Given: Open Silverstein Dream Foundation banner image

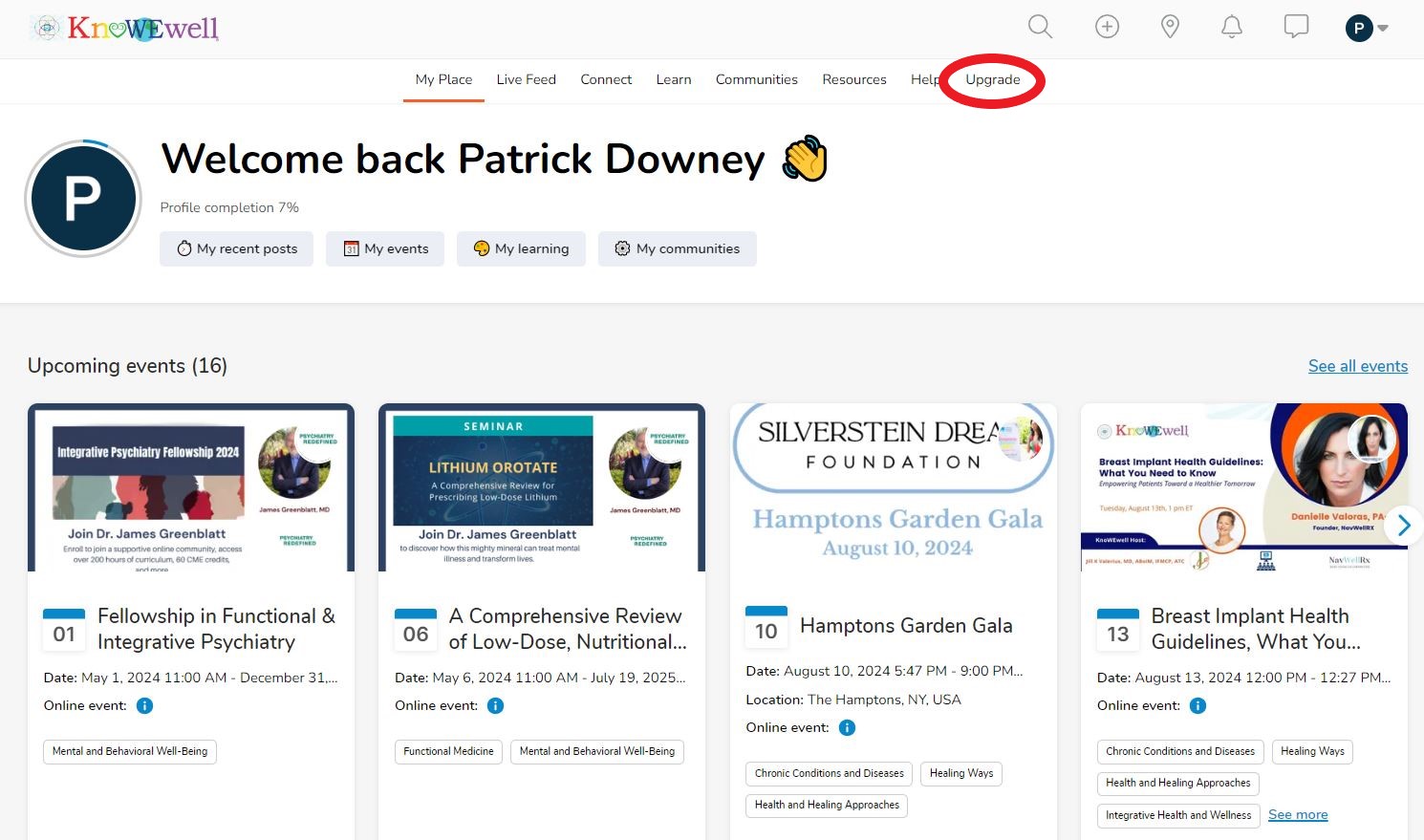Looking at the screenshot, I should (894, 487).
